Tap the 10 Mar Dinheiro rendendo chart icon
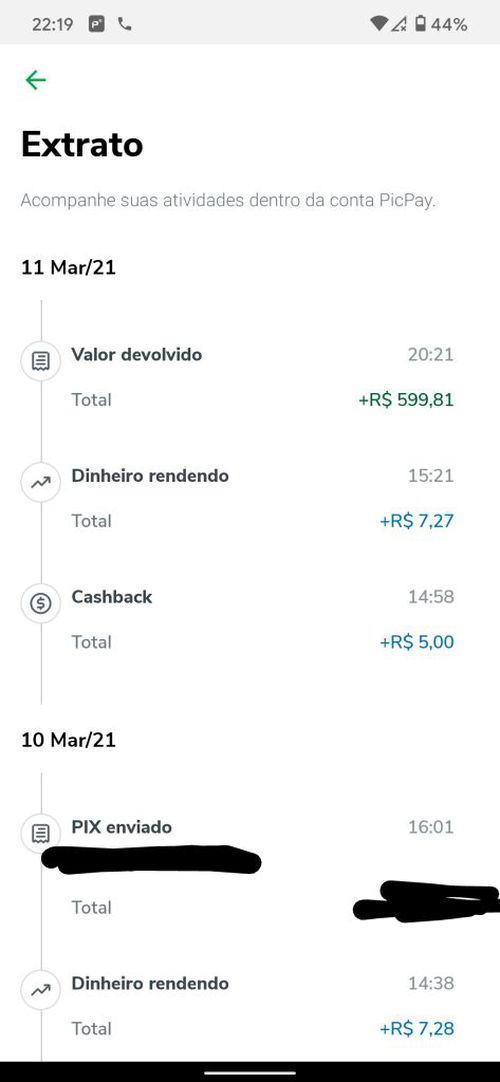This screenshot has width=500, height=1082. pyautogui.click(x=41, y=990)
